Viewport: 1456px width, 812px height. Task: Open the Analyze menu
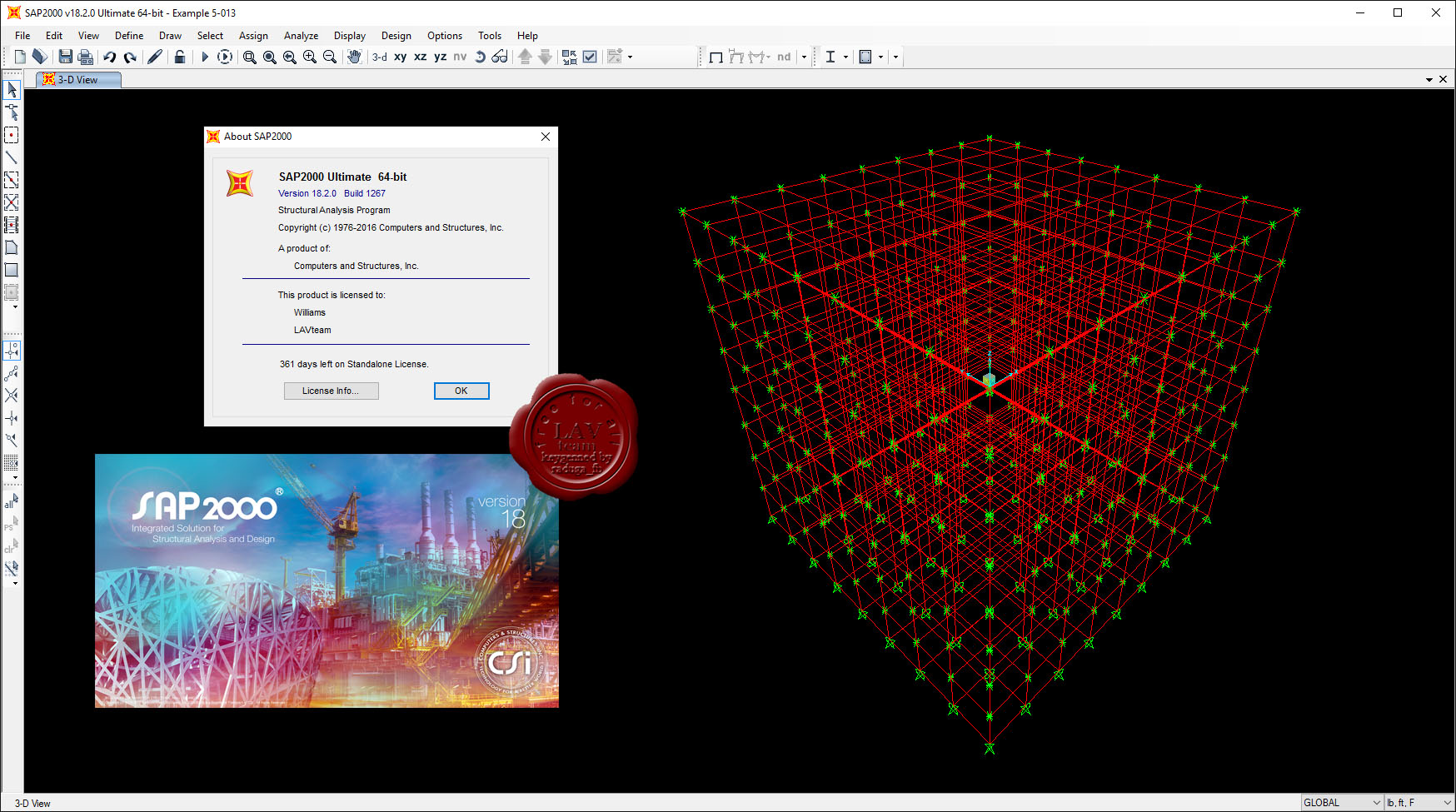click(x=301, y=36)
